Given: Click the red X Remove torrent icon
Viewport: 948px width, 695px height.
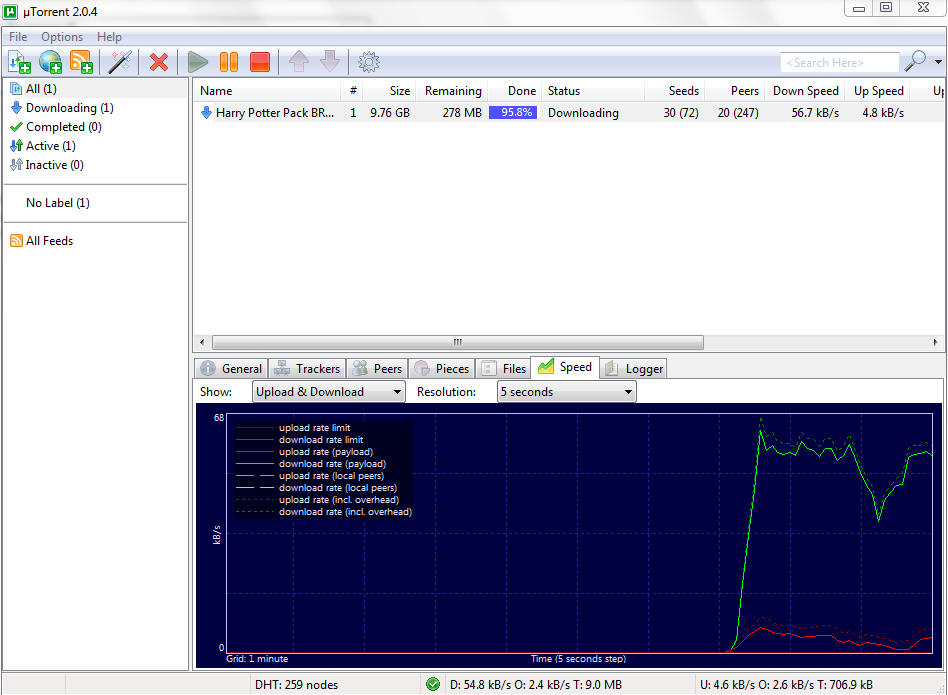Looking at the screenshot, I should 159,62.
